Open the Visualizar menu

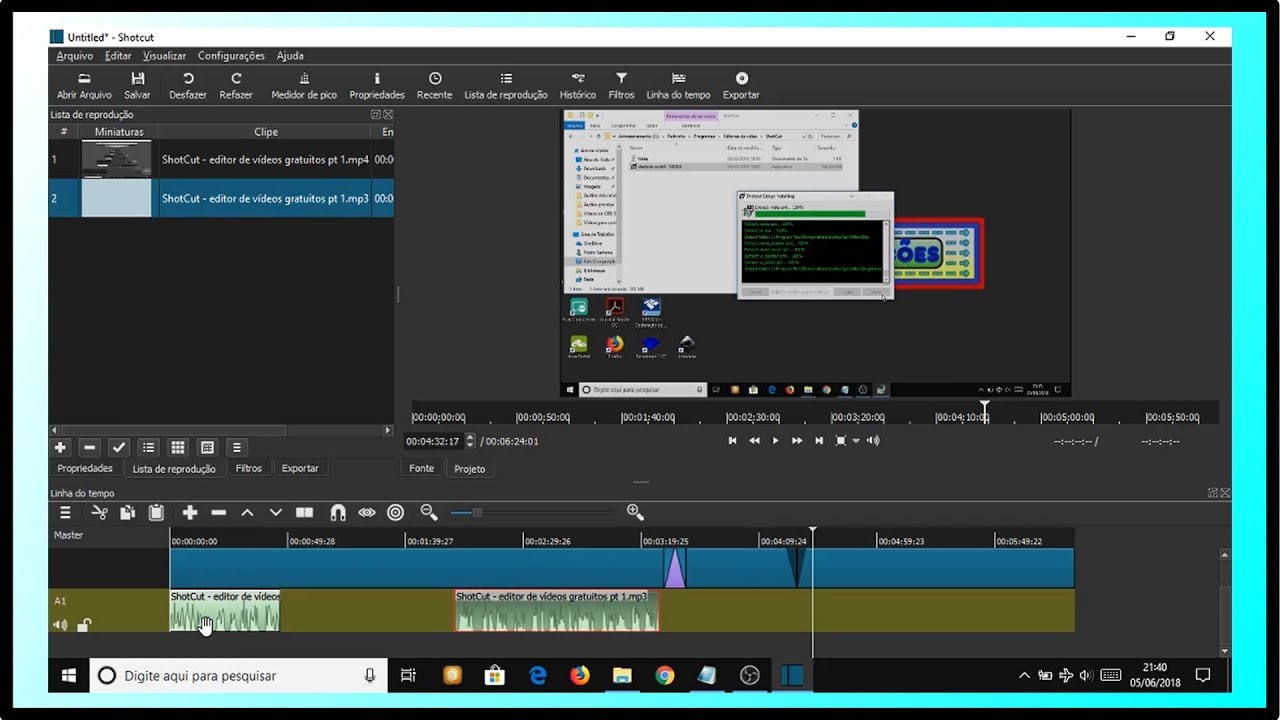[x=164, y=56]
